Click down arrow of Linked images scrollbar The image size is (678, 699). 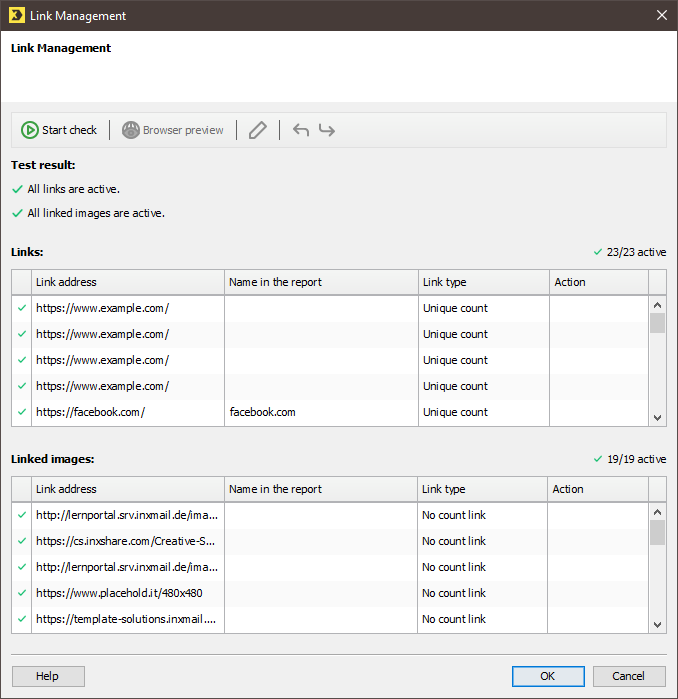click(x=657, y=625)
